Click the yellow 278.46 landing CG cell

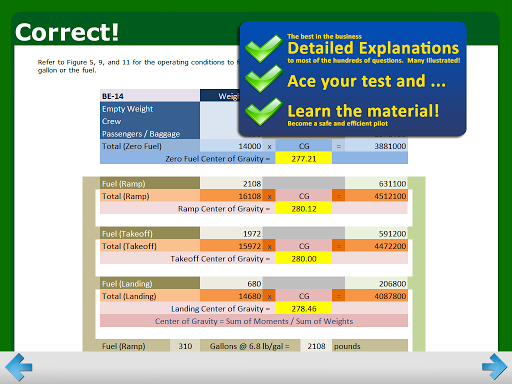click(x=304, y=309)
